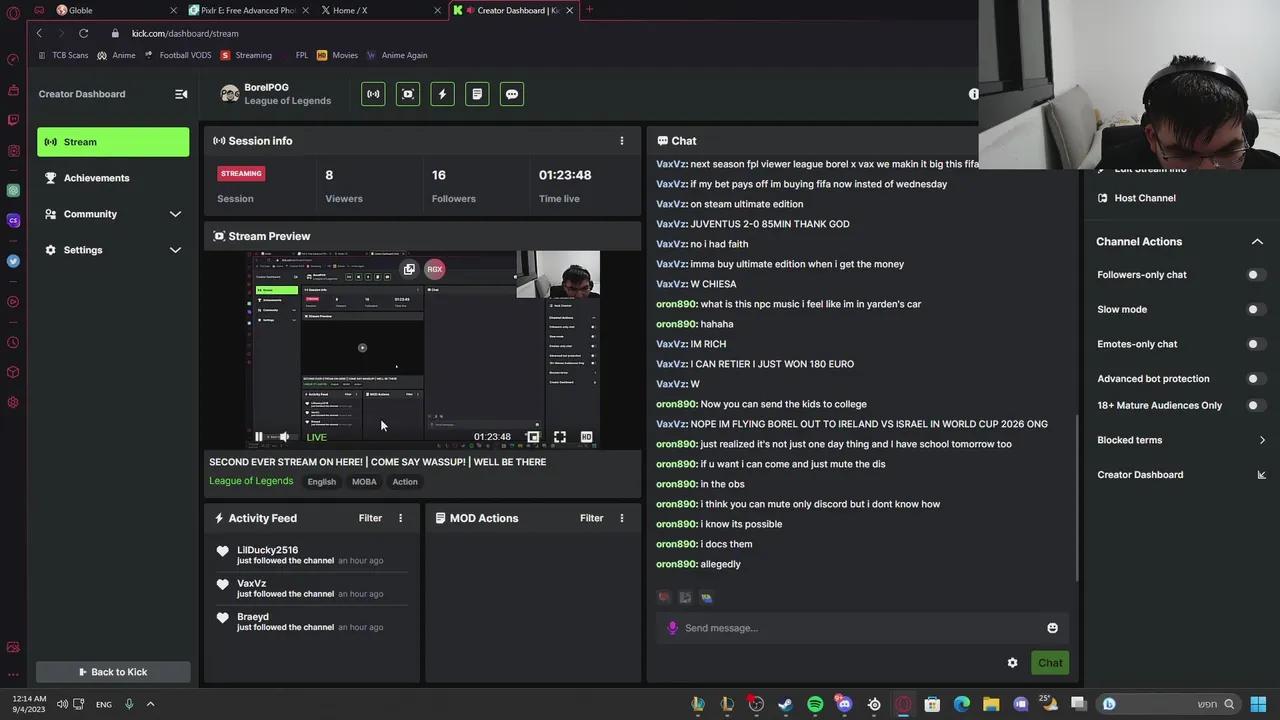Turn on Slow mode
The width and height of the screenshot is (1280, 720).
pyautogui.click(x=1254, y=310)
